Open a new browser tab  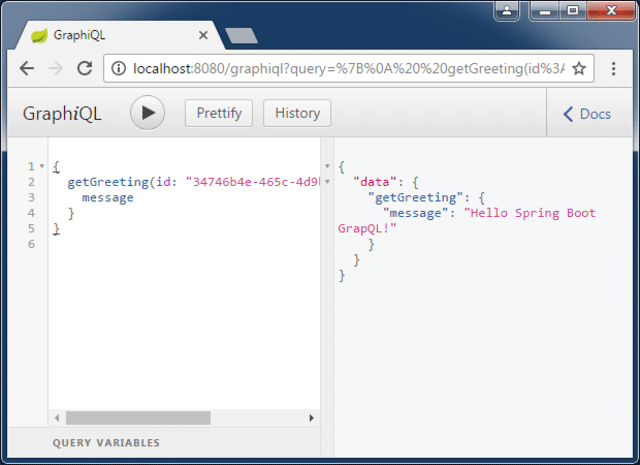point(241,36)
